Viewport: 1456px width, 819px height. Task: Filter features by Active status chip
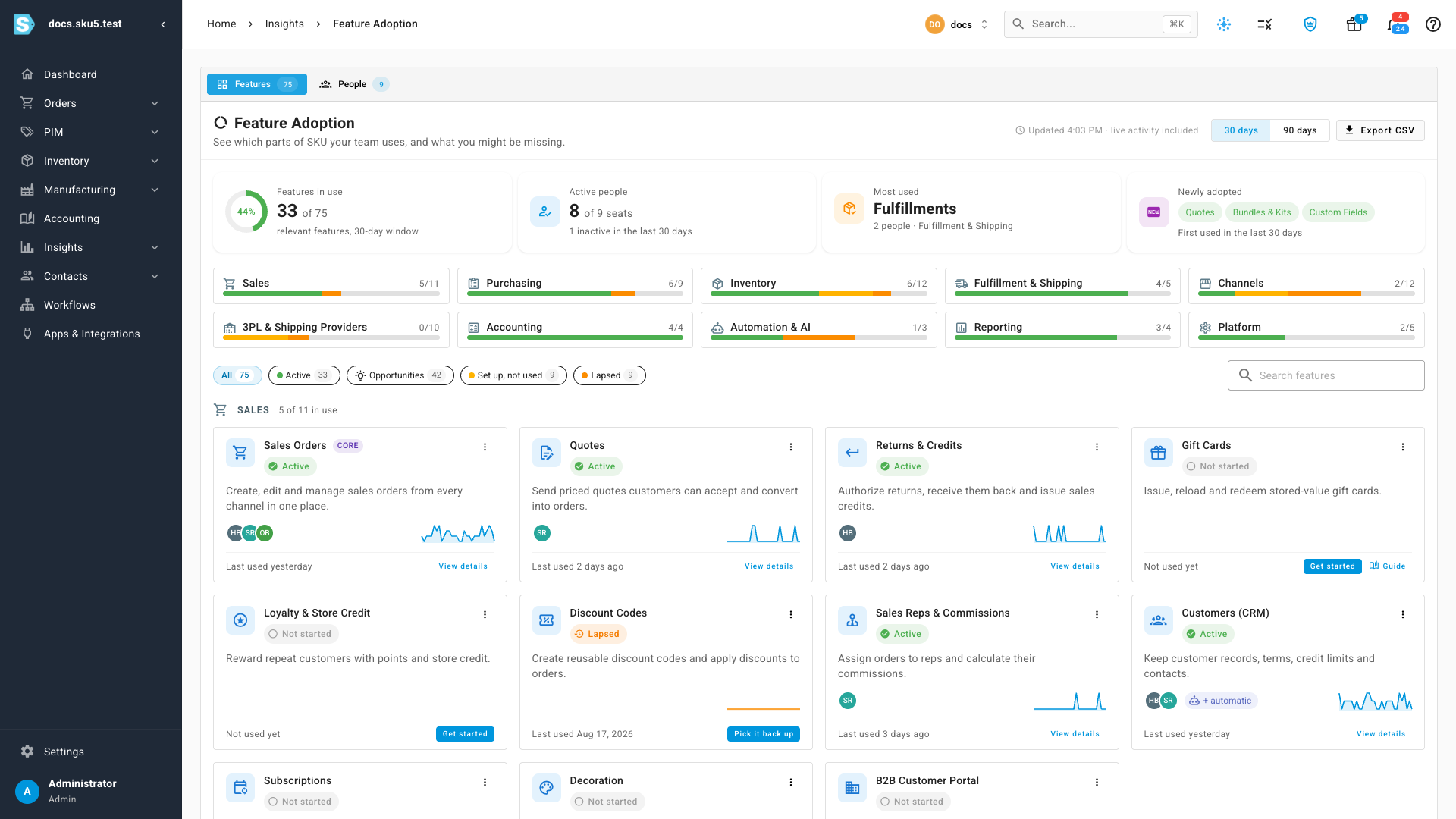tap(303, 375)
